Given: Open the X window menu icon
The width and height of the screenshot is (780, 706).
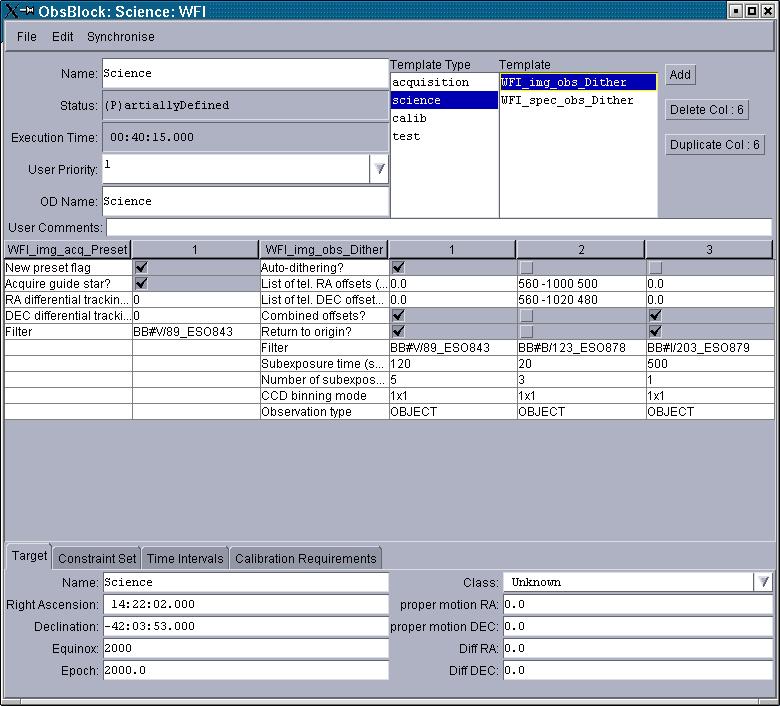Looking at the screenshot, I should [x=11, y=10].
